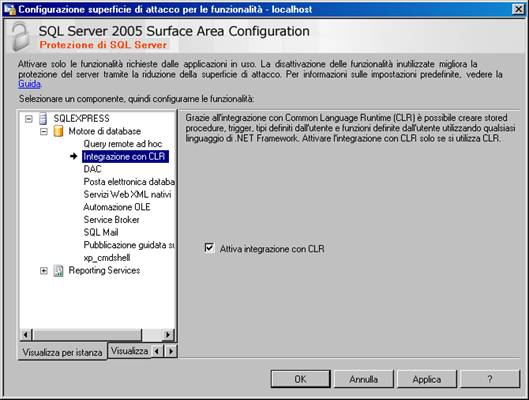Select Integrazione con CLR item
This screenshot has width=529, height=400.
click(x=125, y=156)
